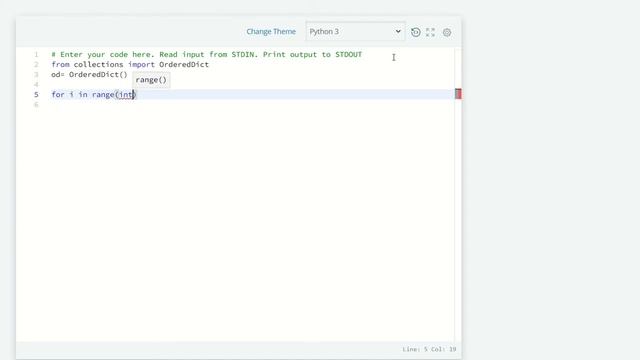Click line number 1 in gutter
Screen dimensions: 640x360
pos(36,55)
